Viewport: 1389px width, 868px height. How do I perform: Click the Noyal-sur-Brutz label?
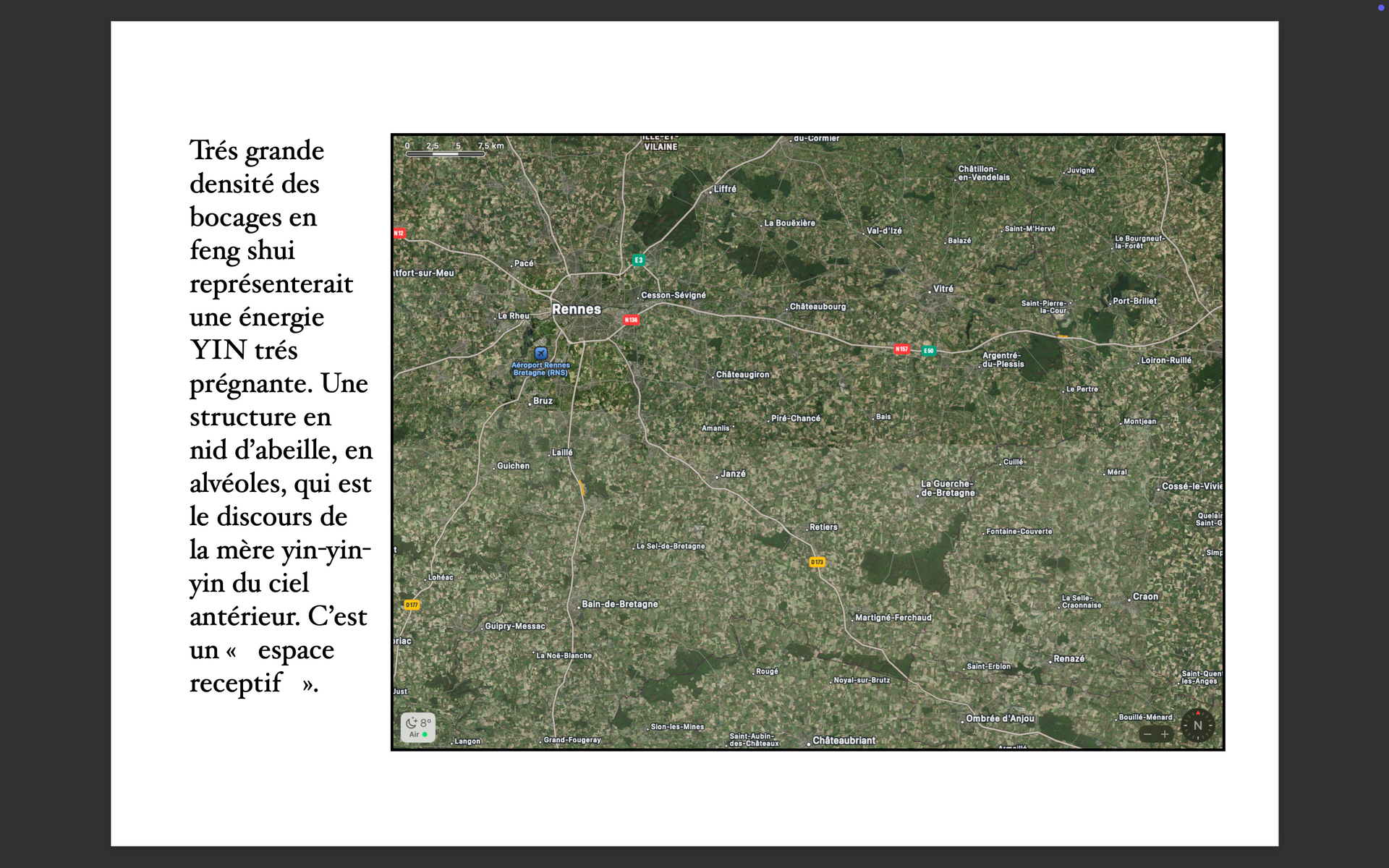[x=862, y=681]
